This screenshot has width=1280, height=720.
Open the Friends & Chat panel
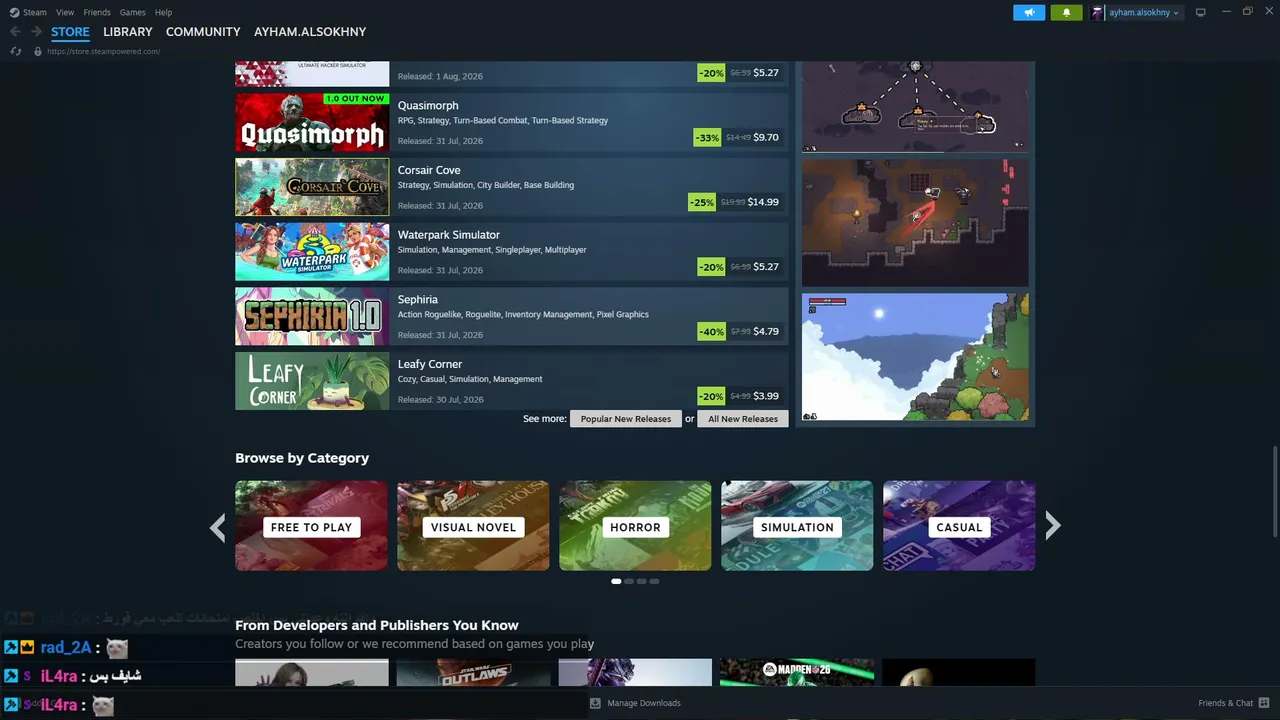click(x=1234, y=703)
